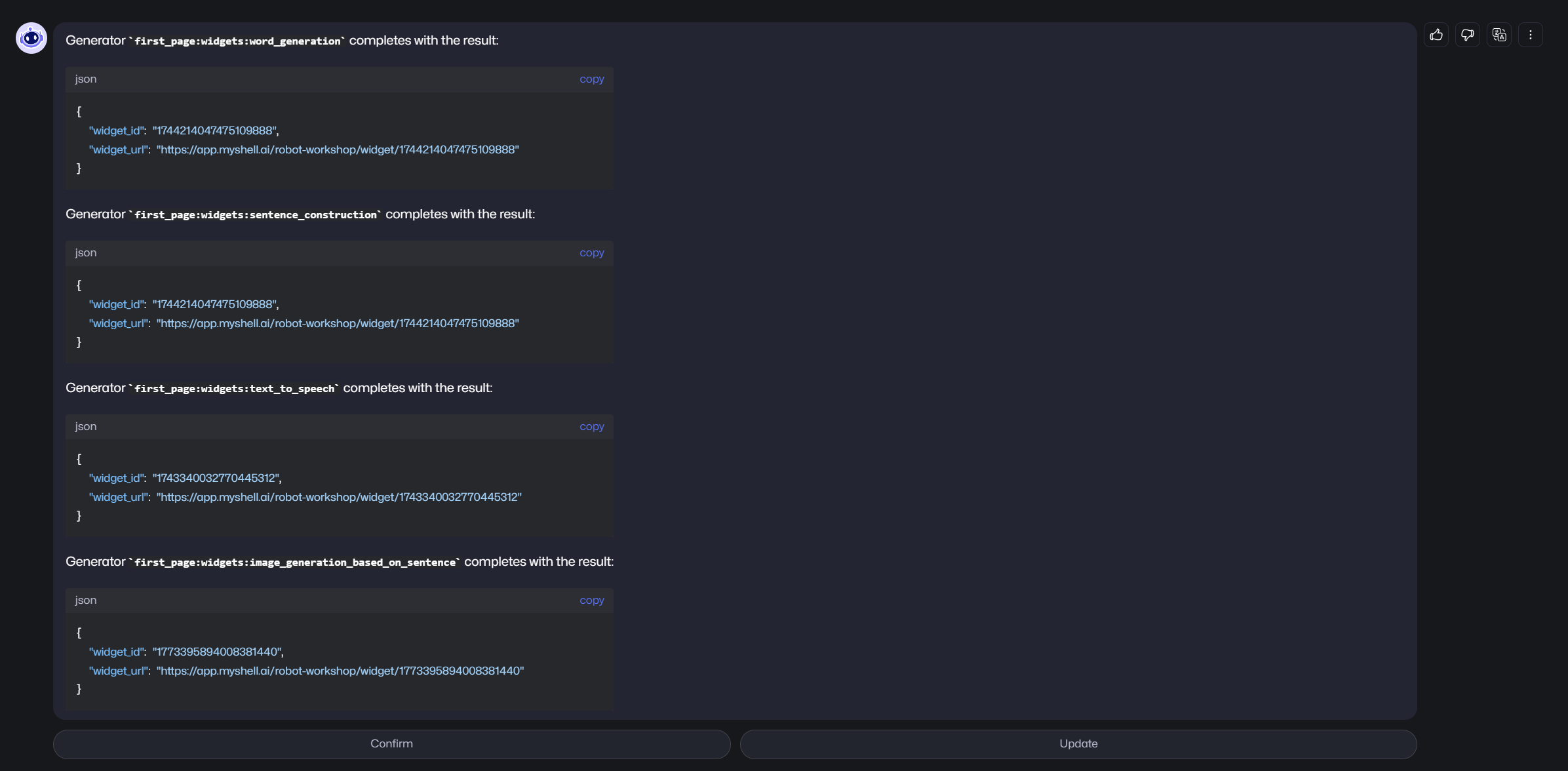Open the three-dot more options menu
This screenshot has width=1568, height=771.
1531,35
